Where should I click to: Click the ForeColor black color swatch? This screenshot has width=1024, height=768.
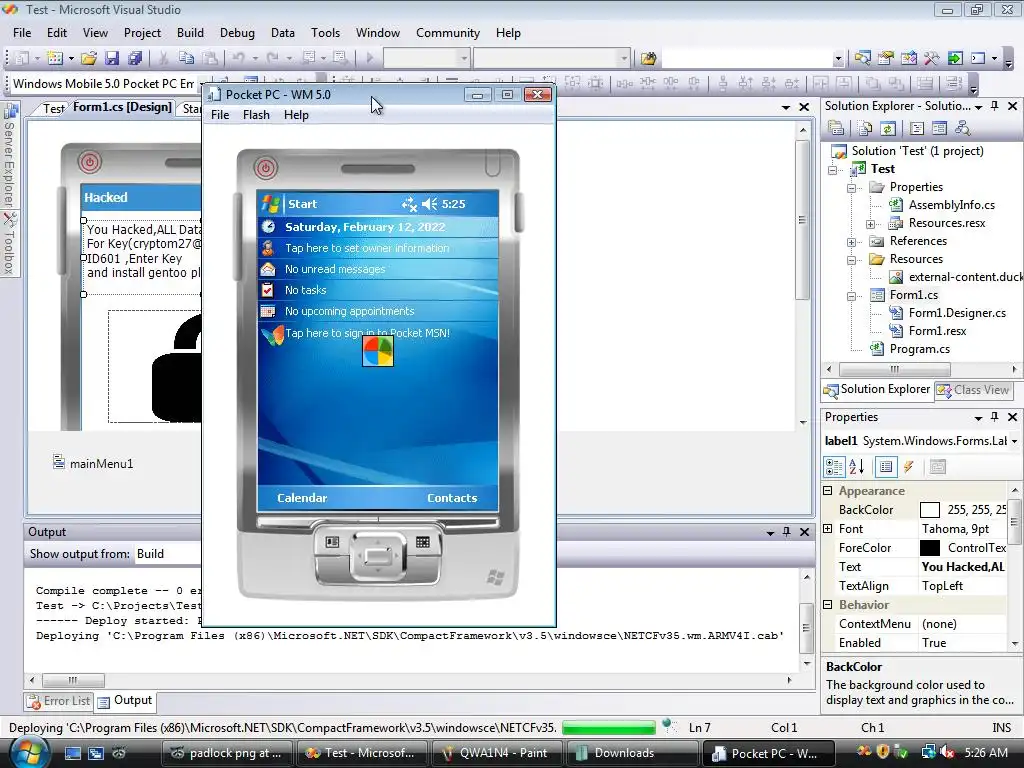[x=929, y=548]
